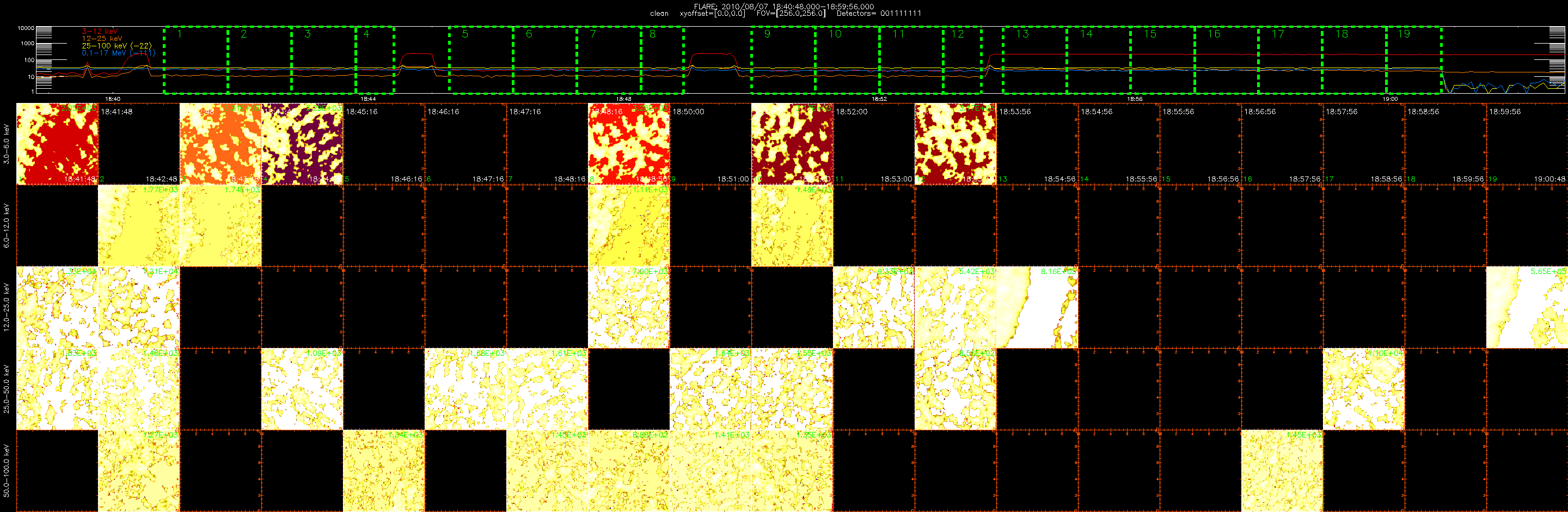Choose the 25-50 keV image labeled 1.68E+03
The height and width of the screenshot is (512, 1568).
pos(465,389)
